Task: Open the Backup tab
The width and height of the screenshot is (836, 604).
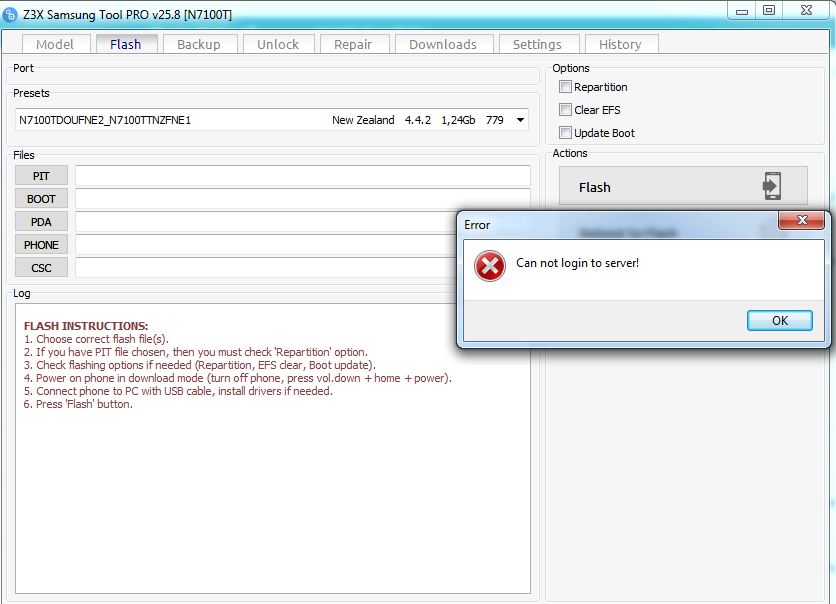Action: point(199,44)
